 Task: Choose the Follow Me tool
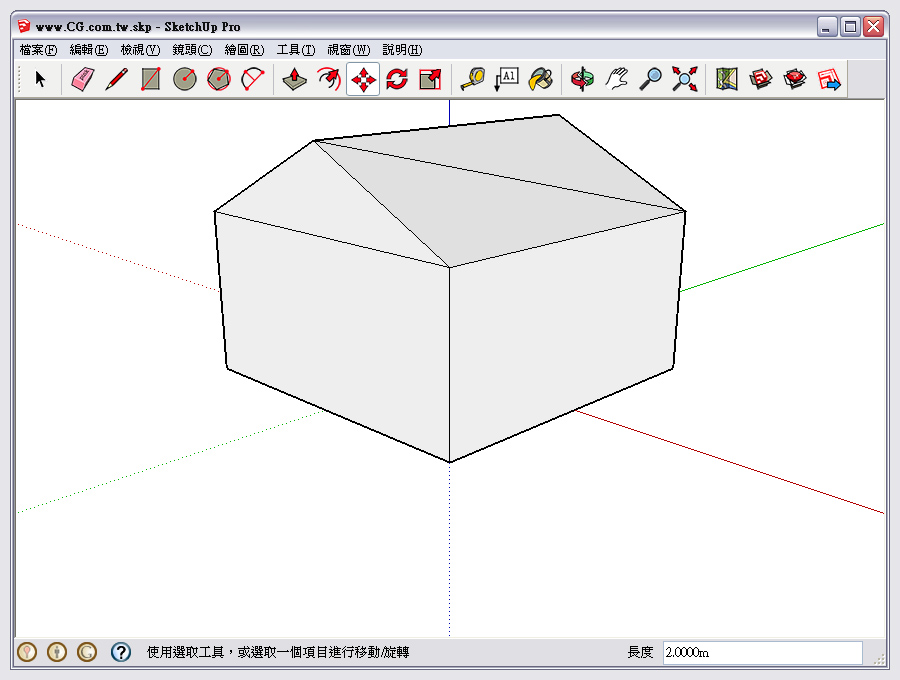pyautogui.click(x=329, y=79)
